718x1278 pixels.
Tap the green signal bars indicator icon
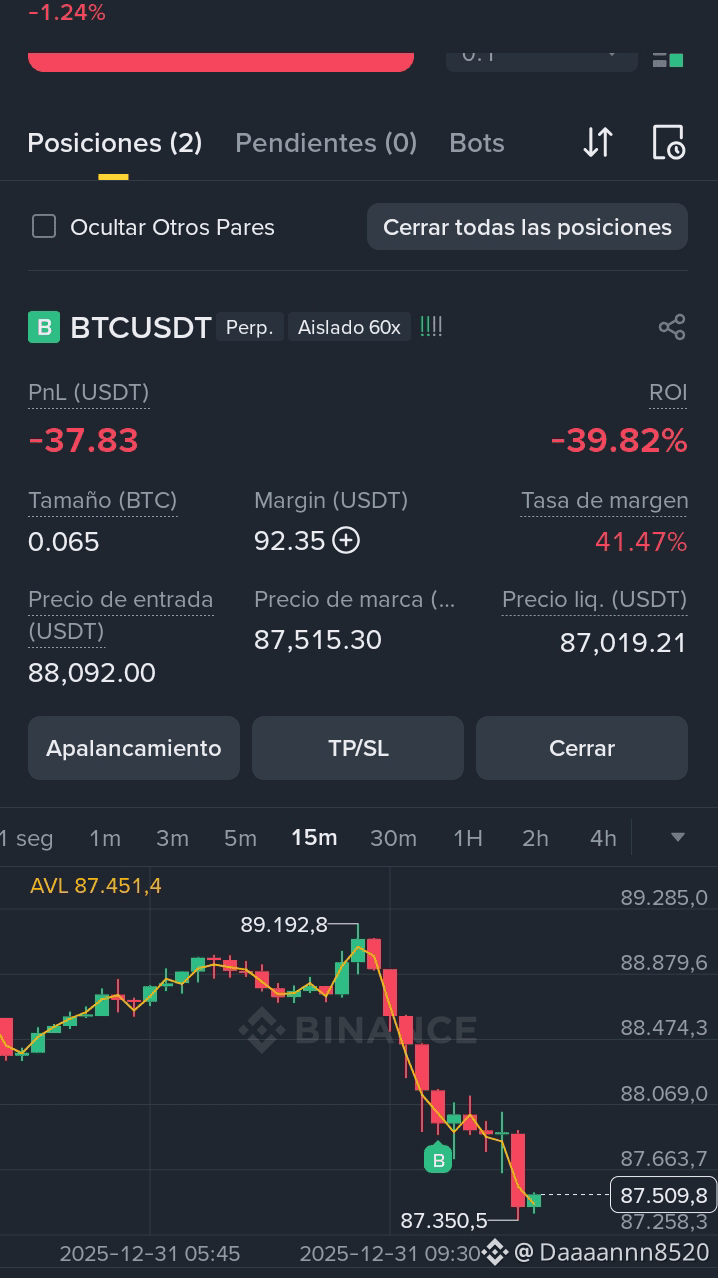click(x=431, y=326)
